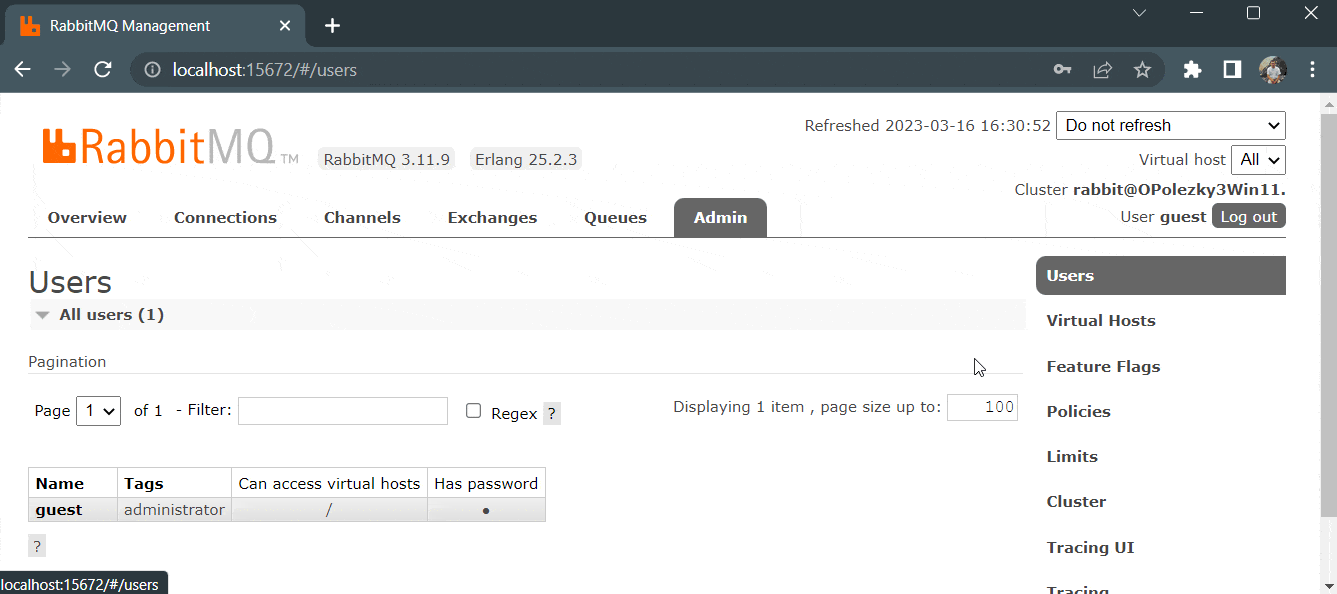Toggle the browser side panel icon
Image resolution: width=1337 pixels, height=594 pixels.
(1232, 69)
